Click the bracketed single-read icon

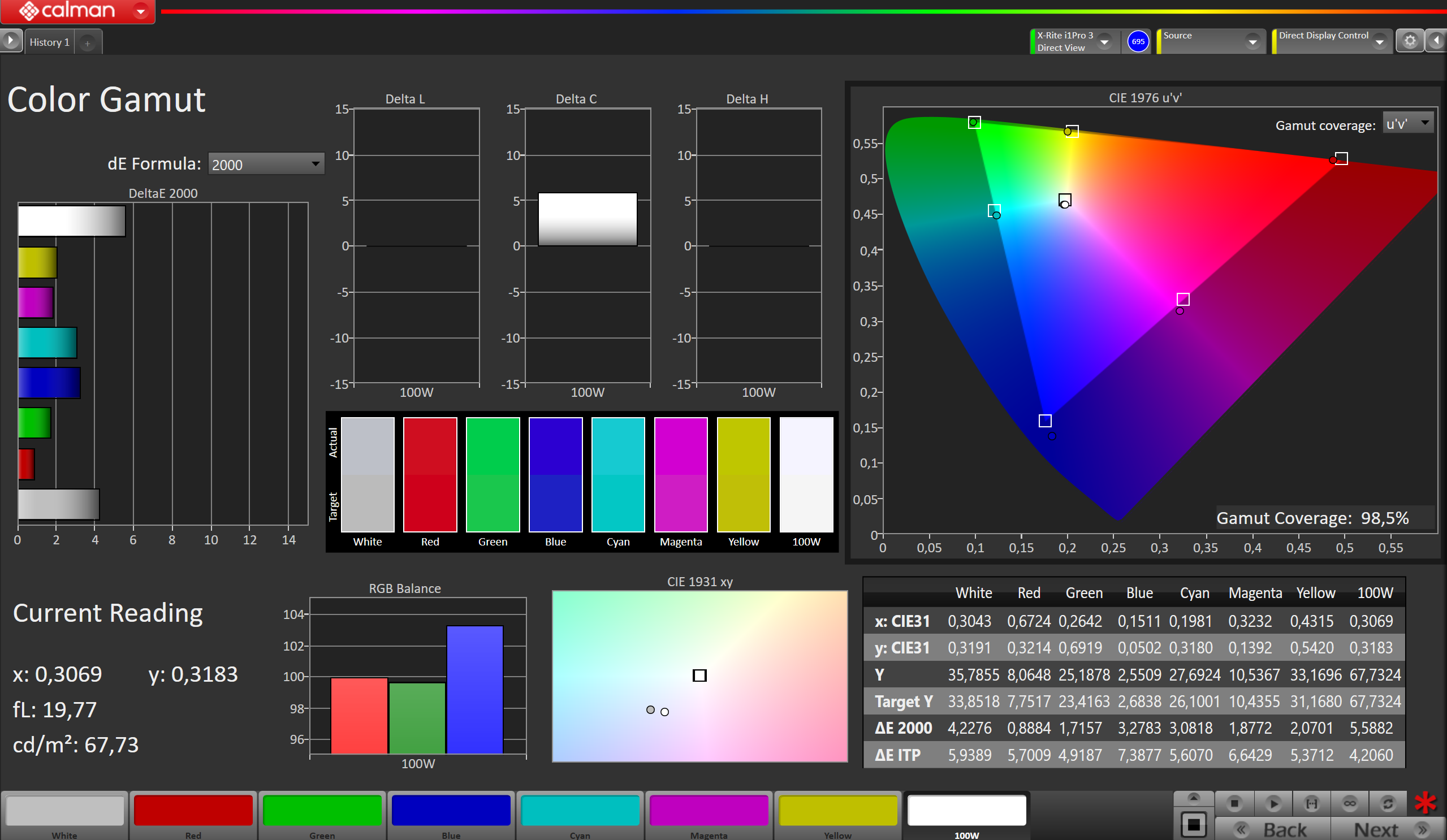[x=1311, y=803]
